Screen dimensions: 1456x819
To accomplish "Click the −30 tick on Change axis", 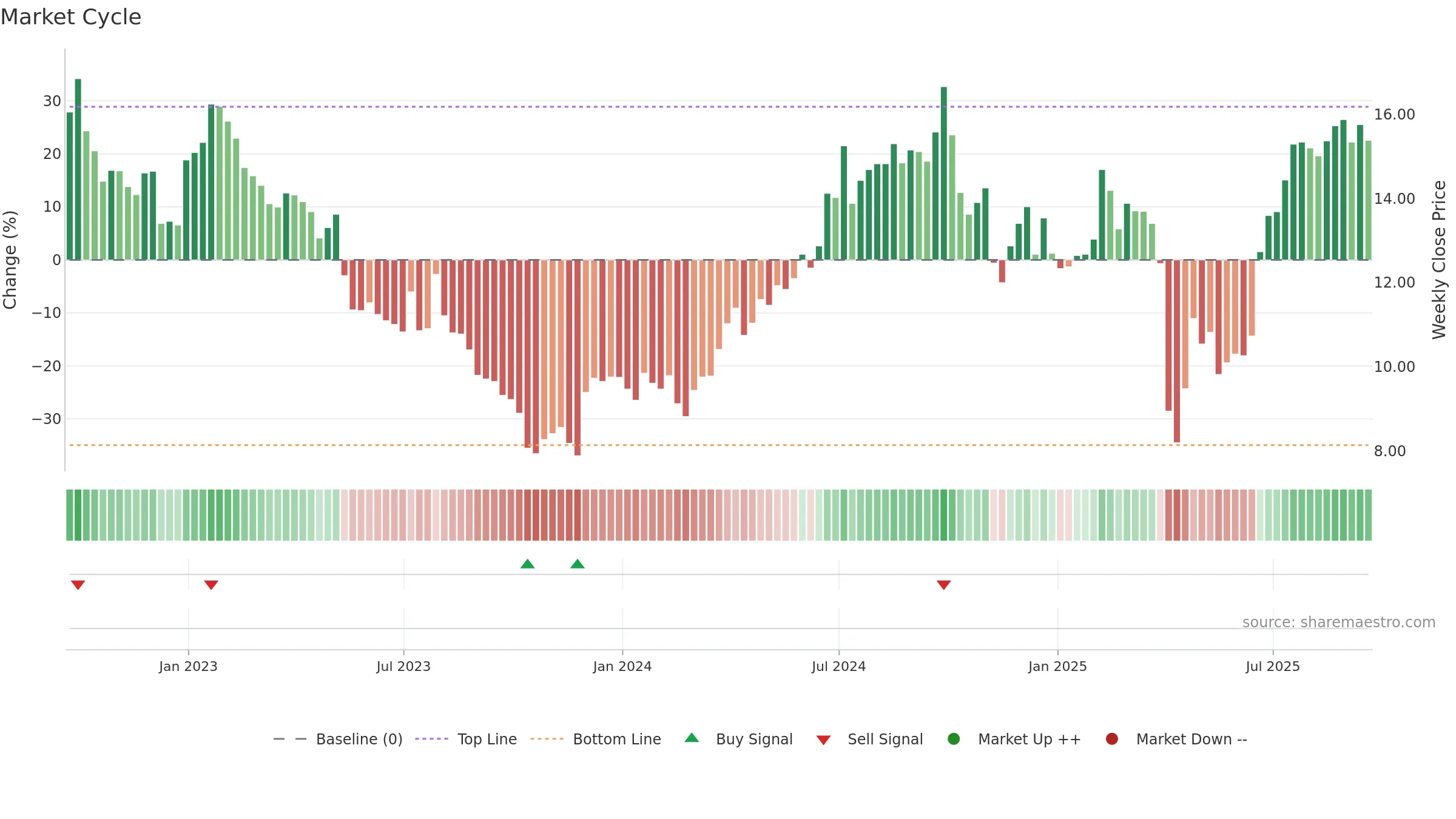I will [47, 419].
